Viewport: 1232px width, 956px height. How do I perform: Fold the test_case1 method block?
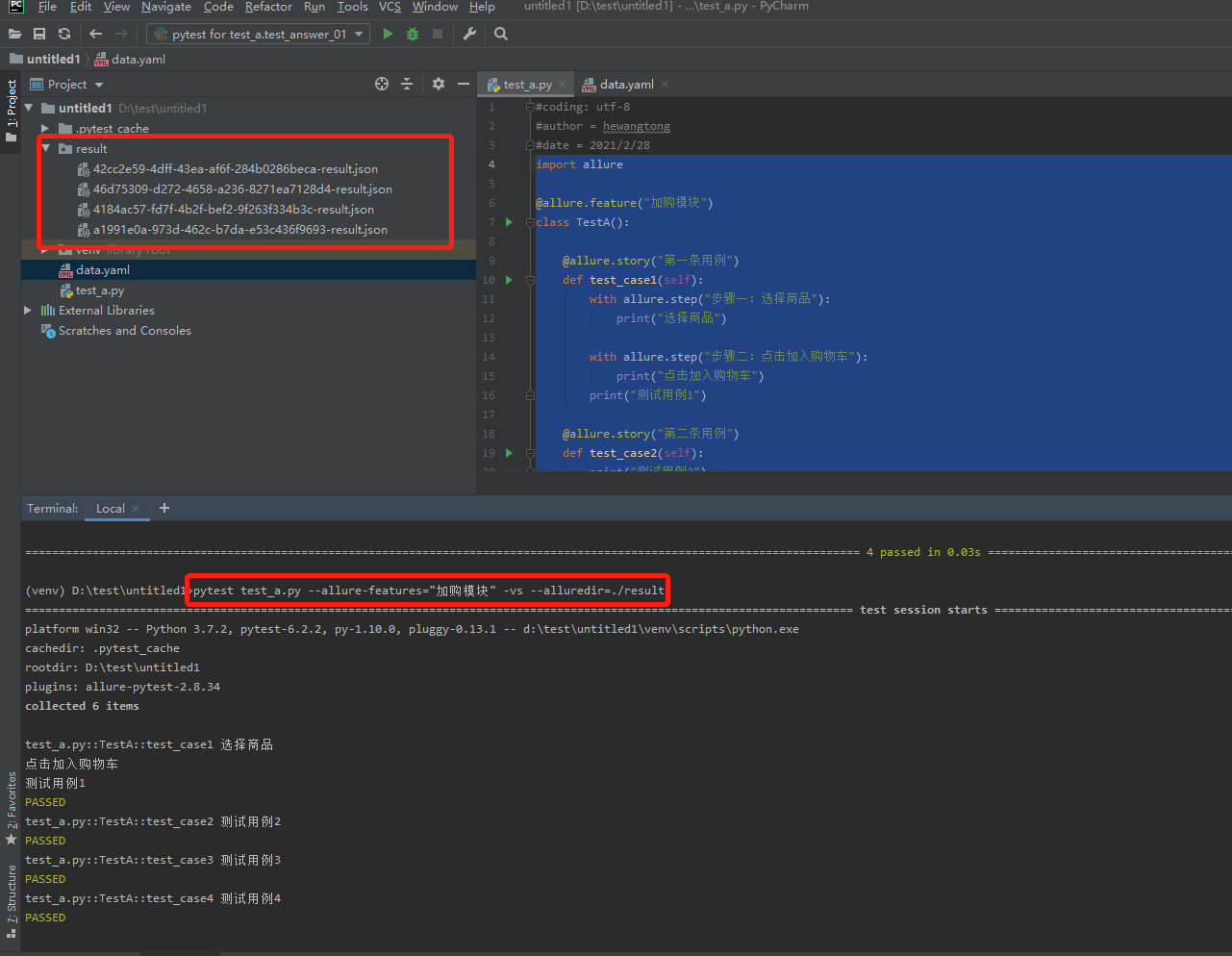[530, 280]
